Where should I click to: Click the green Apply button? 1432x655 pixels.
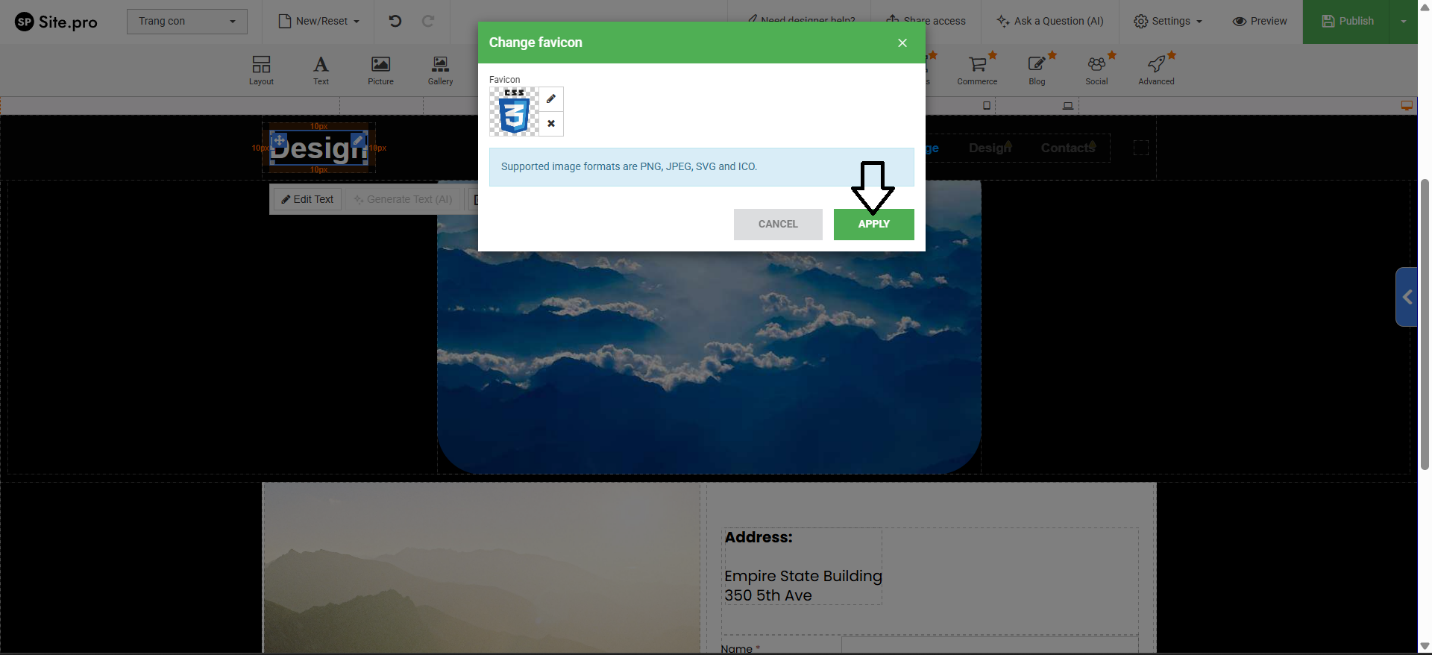click(873, 224)
